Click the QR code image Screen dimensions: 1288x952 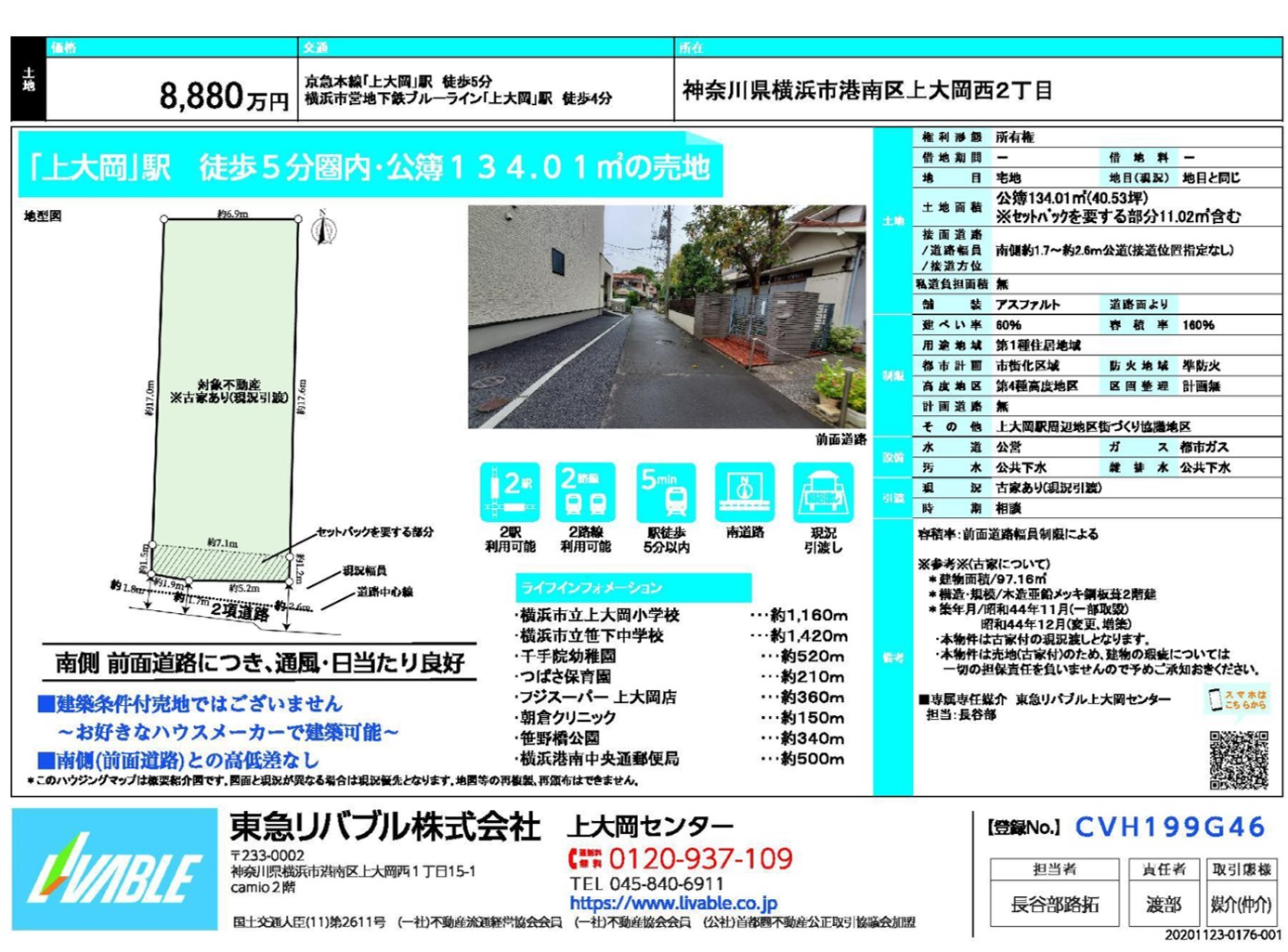tap(1238, 760)
